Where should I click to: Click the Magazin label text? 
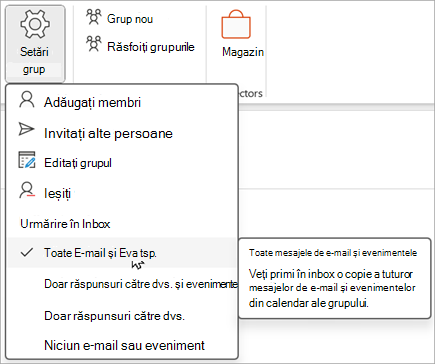tap(243, 52)
